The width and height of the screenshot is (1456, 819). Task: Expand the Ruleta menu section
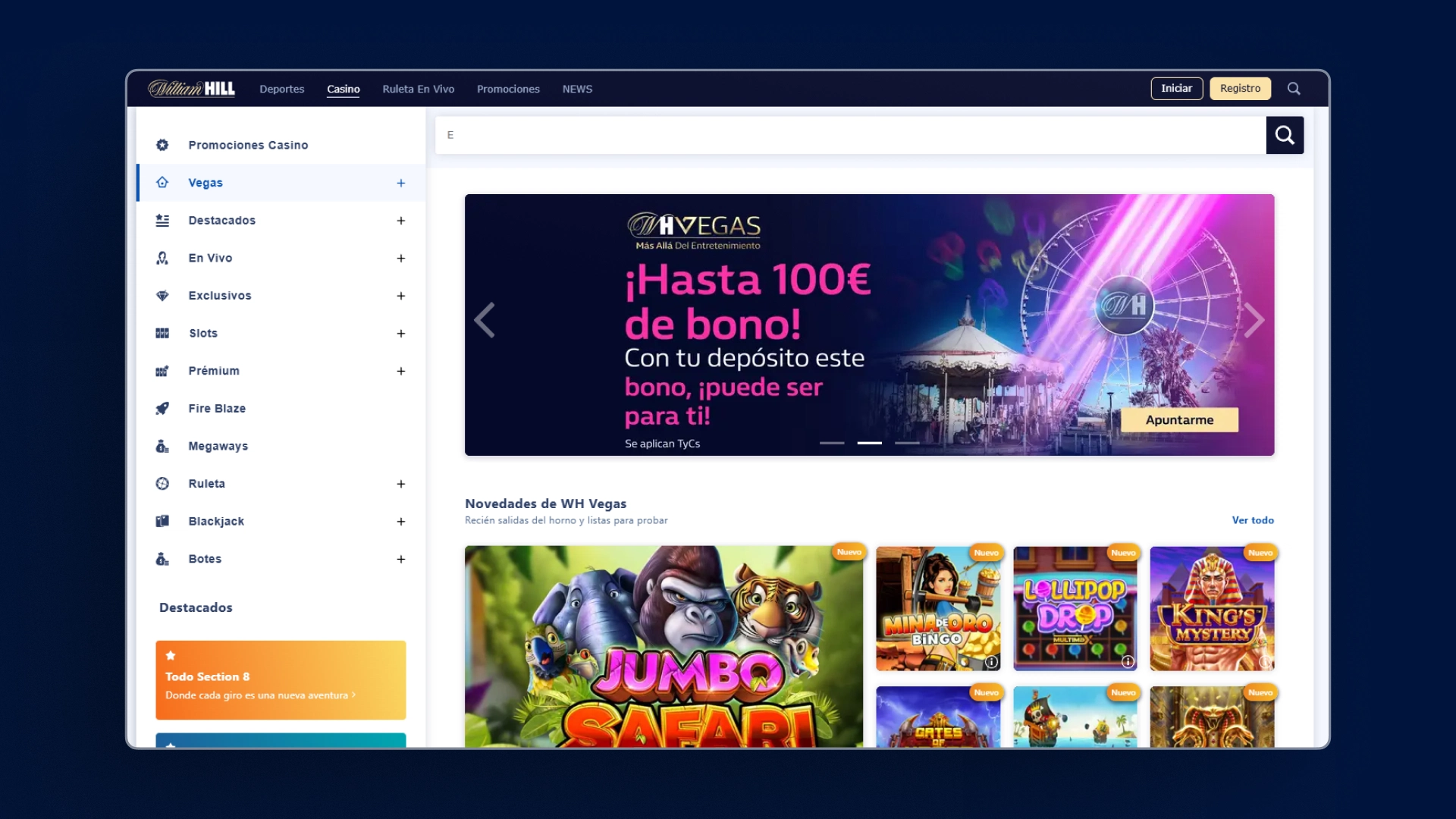point(401,484)
